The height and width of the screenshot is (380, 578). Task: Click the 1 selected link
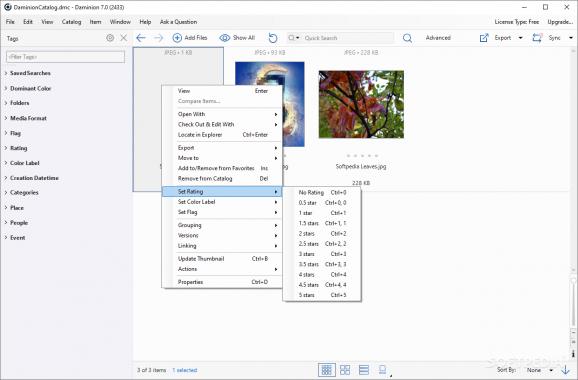click(x=185, y=370)
